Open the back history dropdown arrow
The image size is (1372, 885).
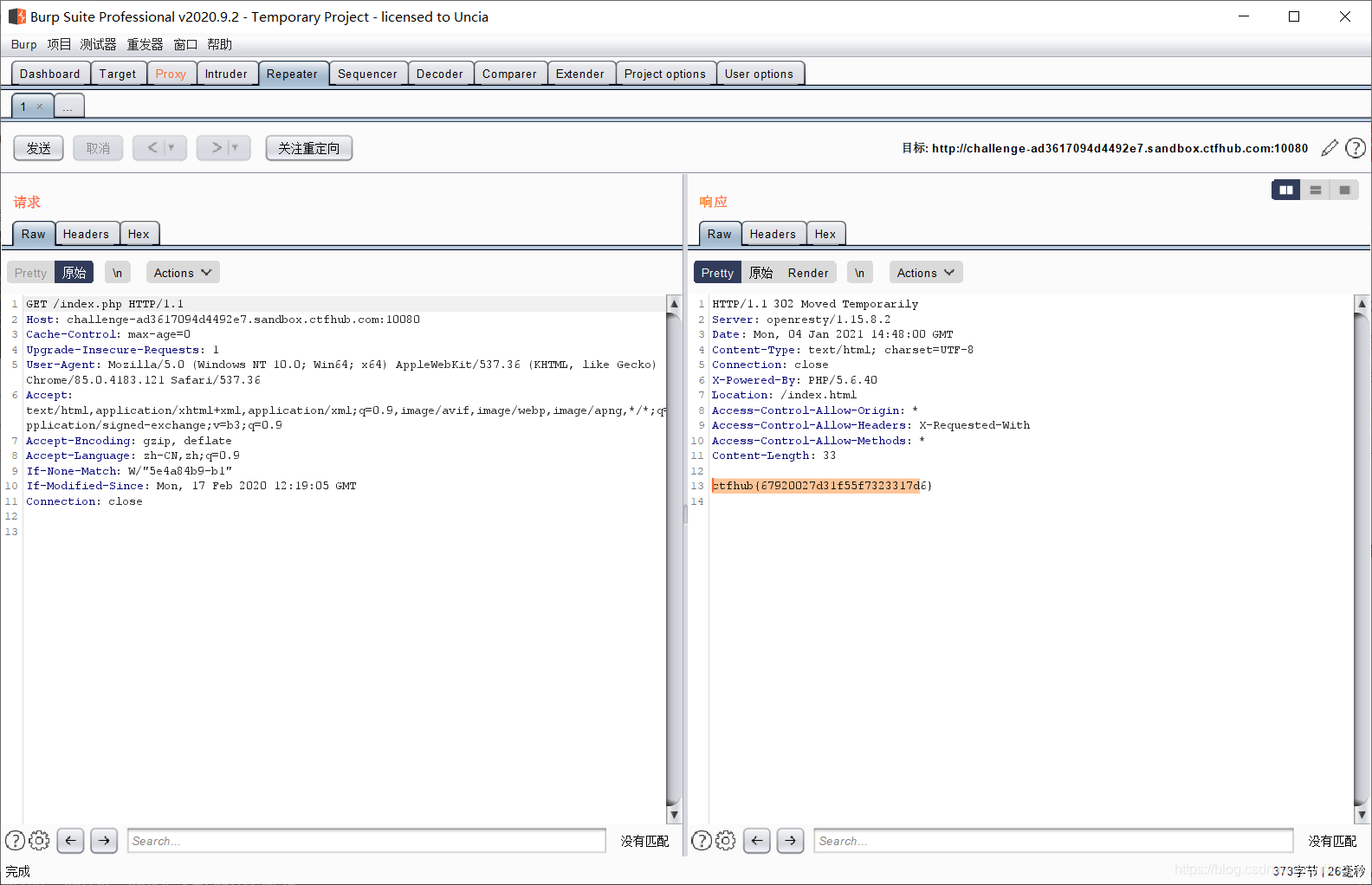pos(171,148)
